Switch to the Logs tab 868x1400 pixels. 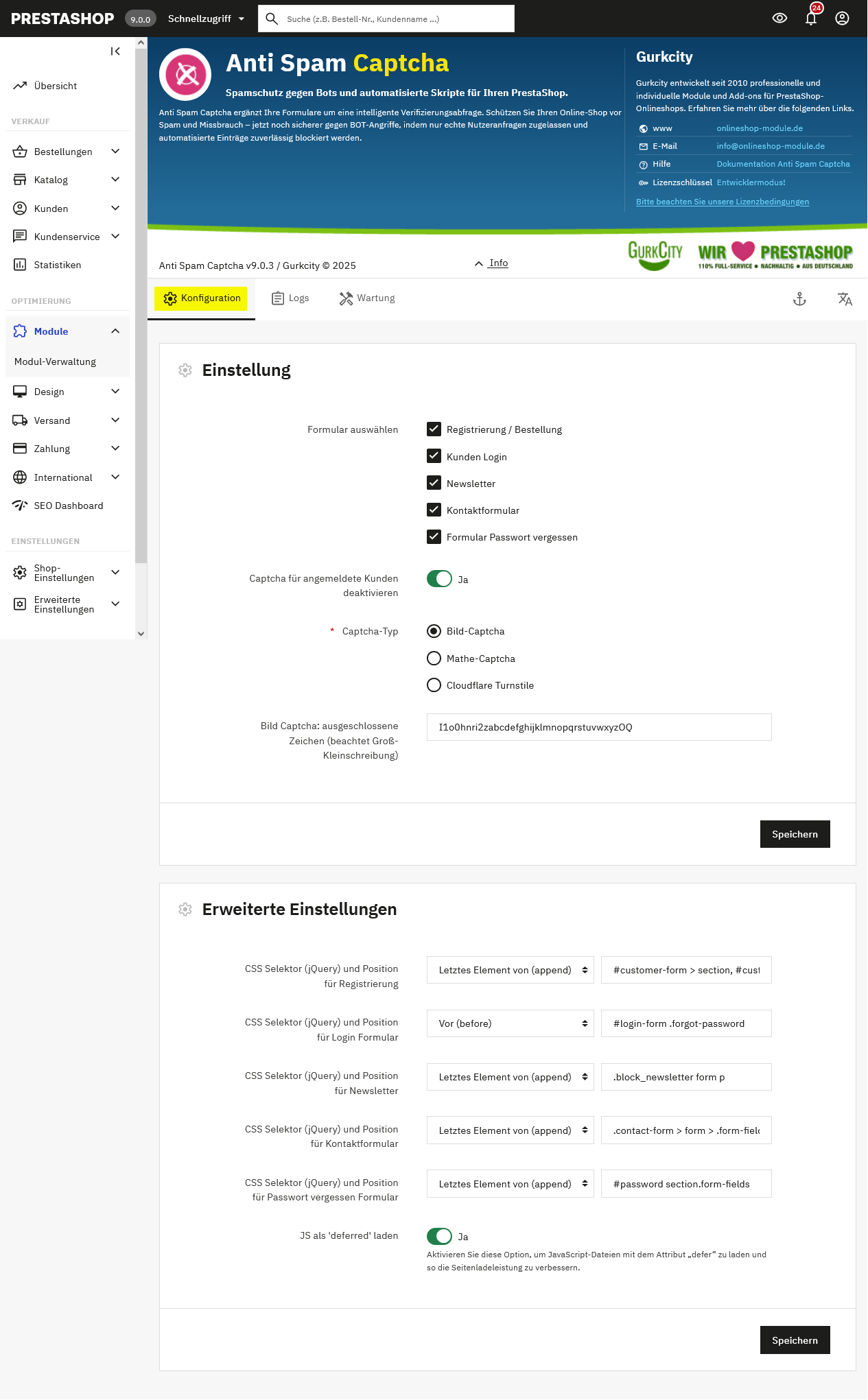tap(290, 298)
